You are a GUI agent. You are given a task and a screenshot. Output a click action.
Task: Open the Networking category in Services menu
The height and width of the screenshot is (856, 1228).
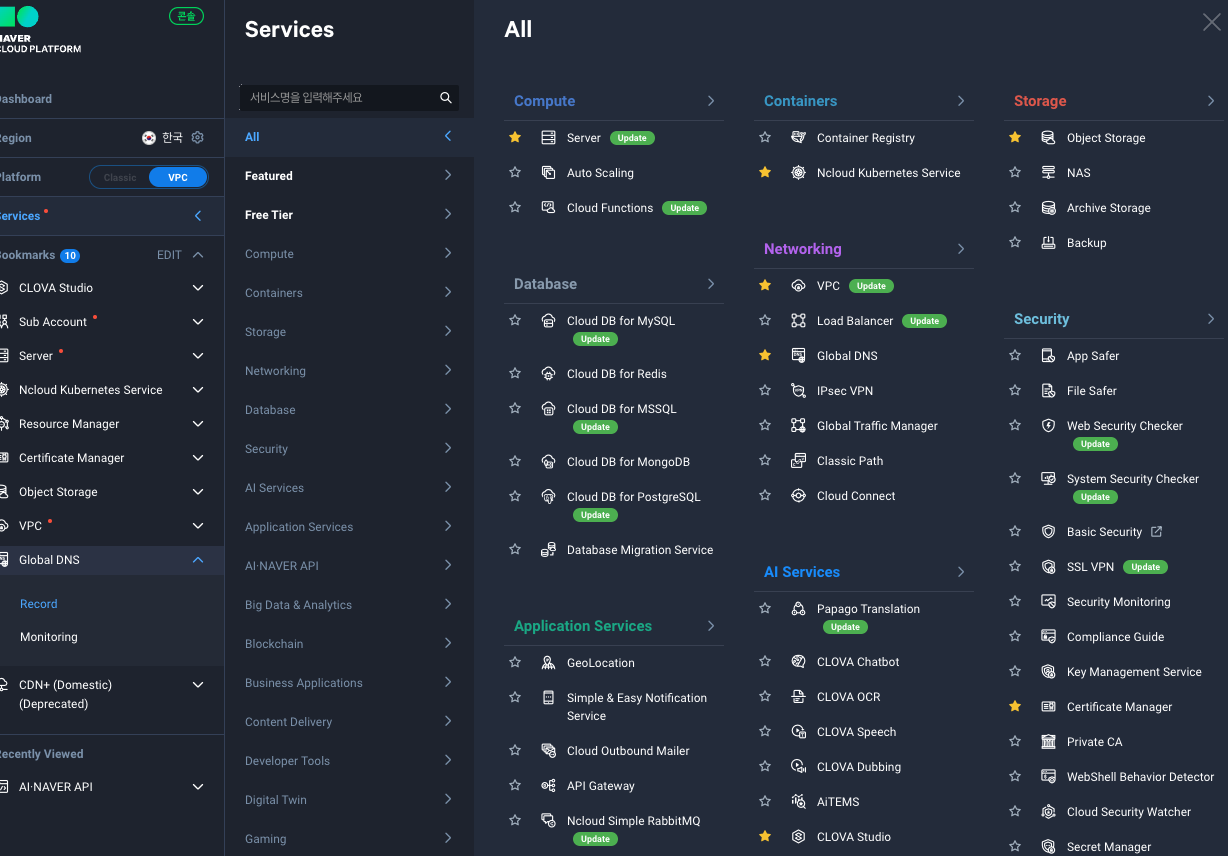click(x=349, y=371)
